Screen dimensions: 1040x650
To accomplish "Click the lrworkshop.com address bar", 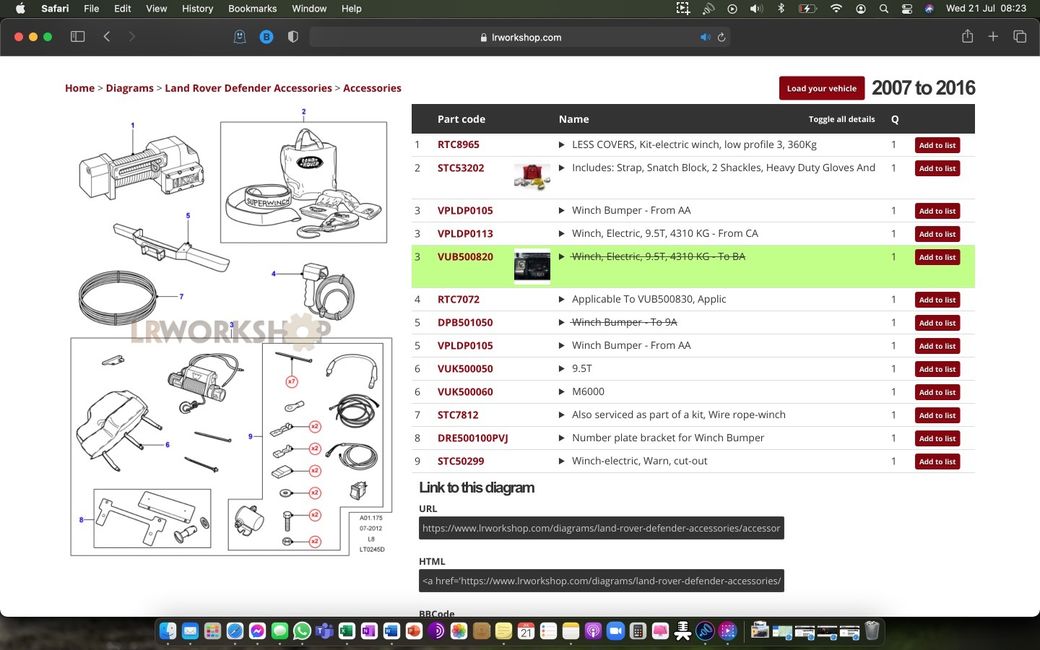I will 521,37.
